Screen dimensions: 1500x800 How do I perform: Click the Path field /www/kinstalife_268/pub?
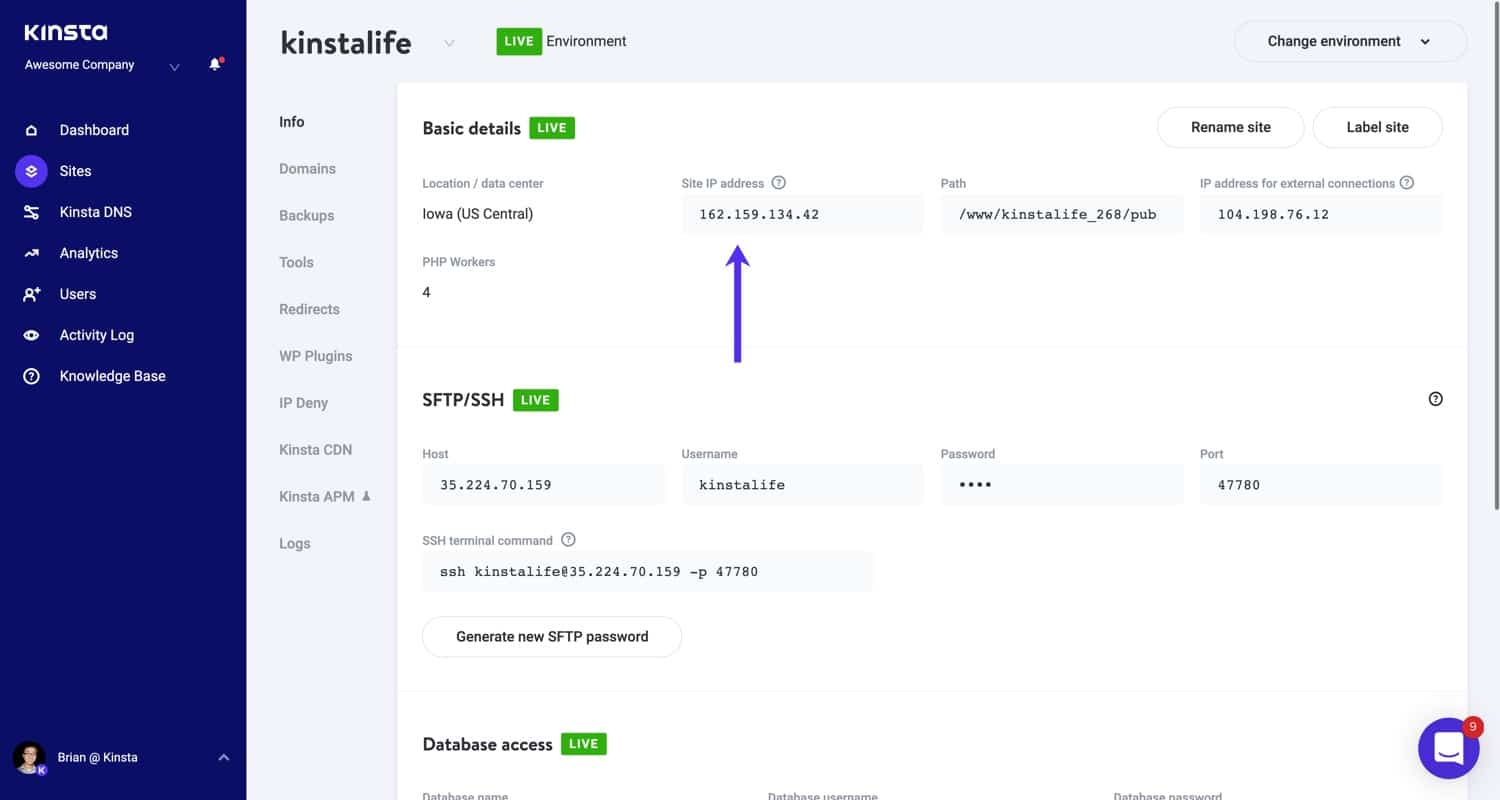1061,214
